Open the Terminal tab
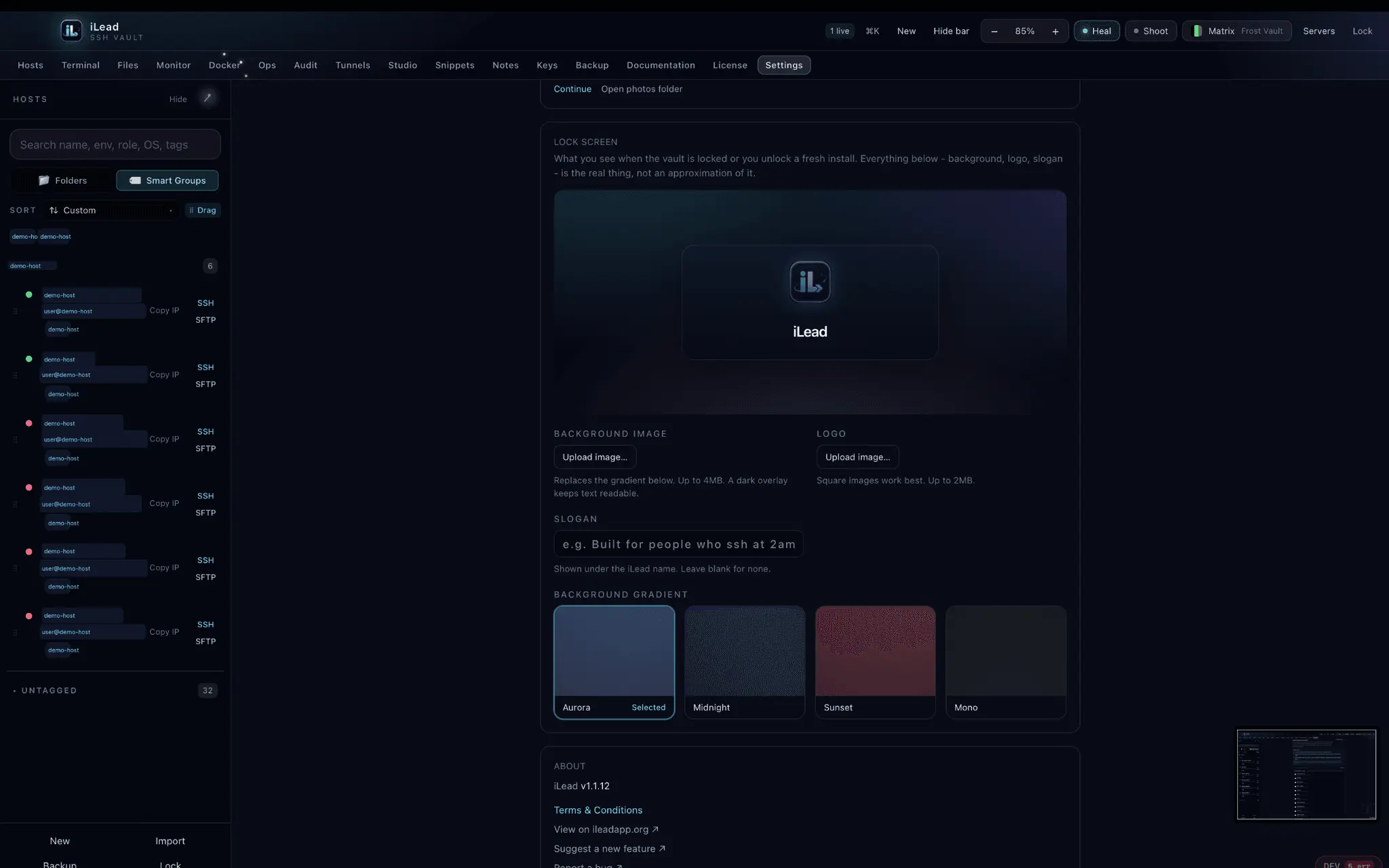This screenshot has width=1389, height=868. 81,65
